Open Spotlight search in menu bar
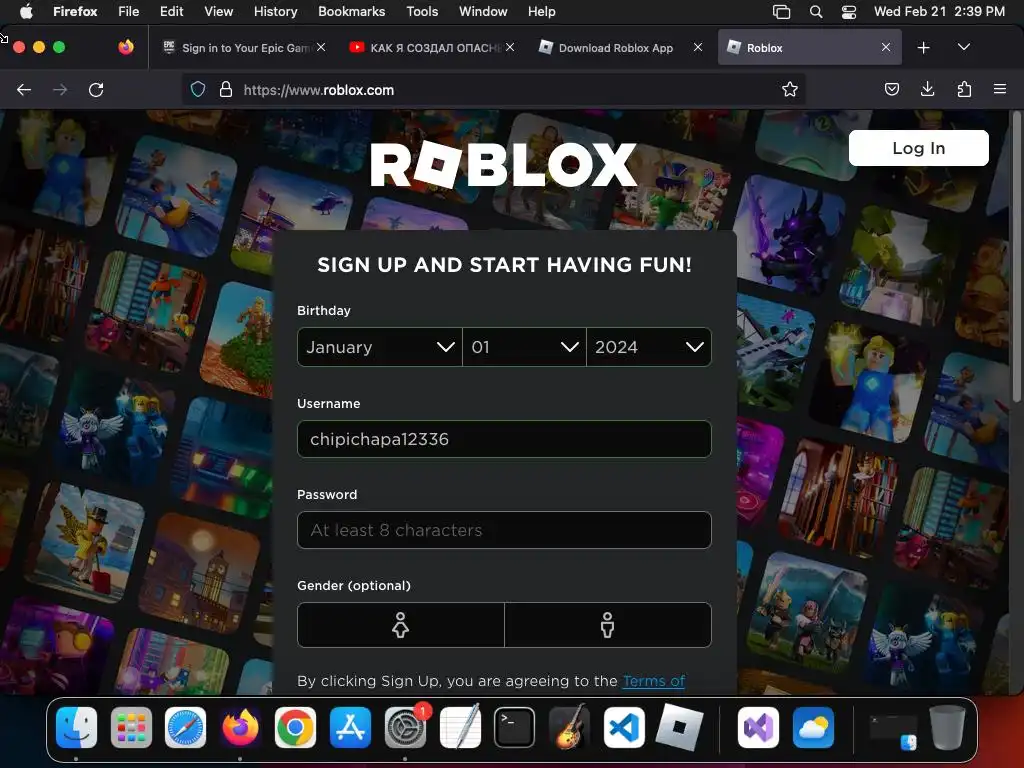Image resolution: width=1024 pixels, height=768 pixels. coord(816,12)
